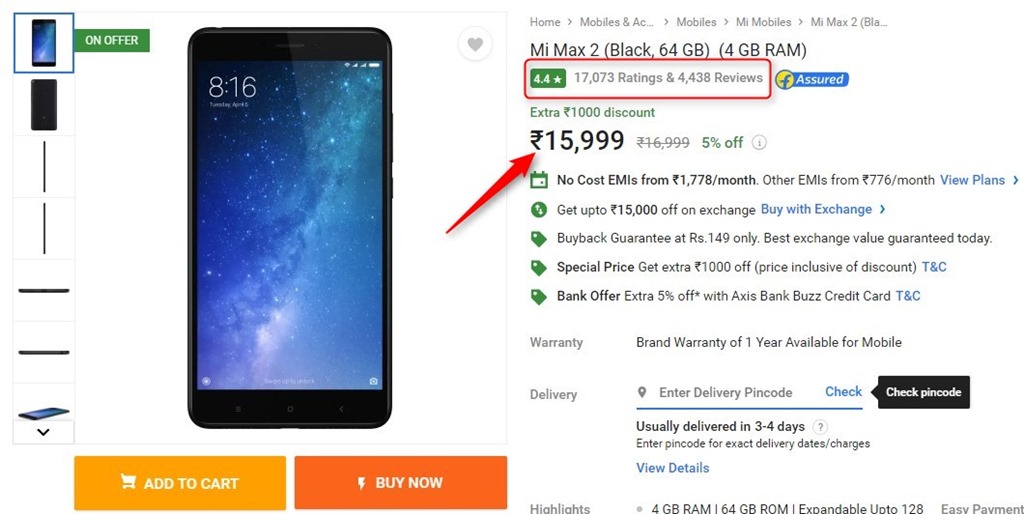Image resolution: width=1024 pixels, height=514 pixels.
Task: Select the phone back view thumbnail
Action: (44, 104)
